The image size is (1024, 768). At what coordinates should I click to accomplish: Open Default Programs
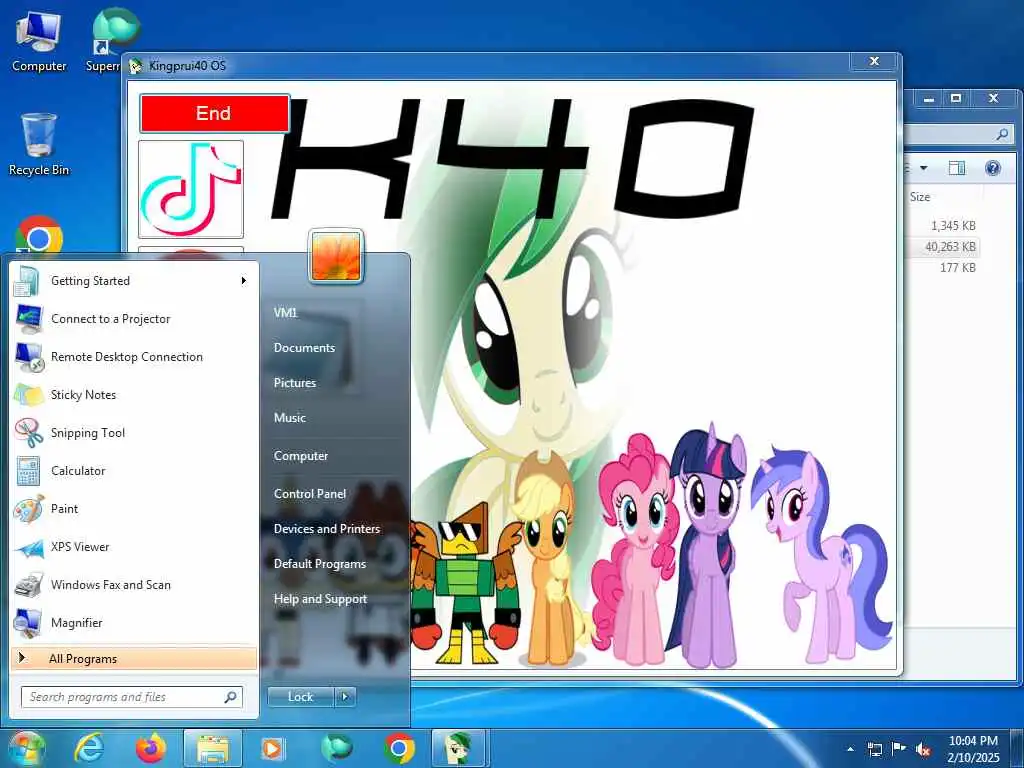[319, 564]
